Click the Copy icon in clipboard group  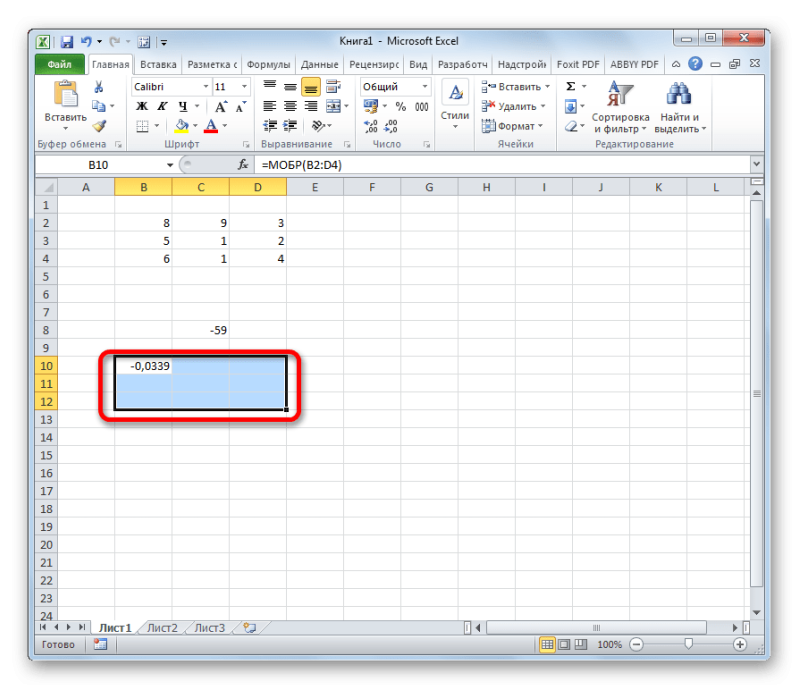98,106
